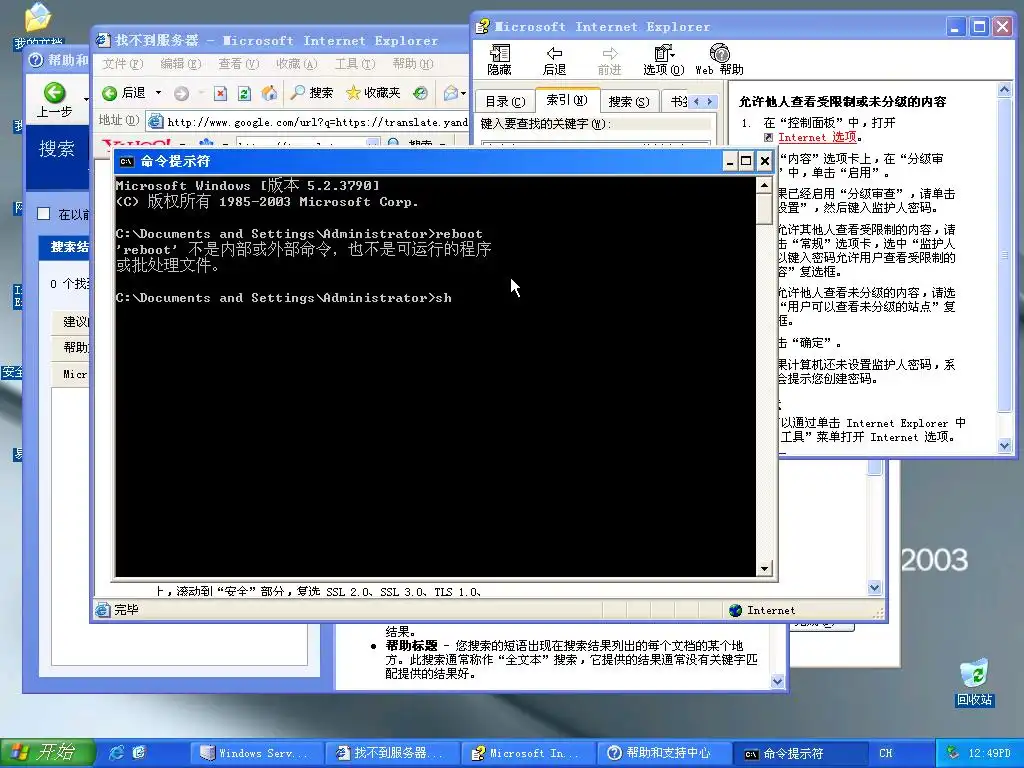
Task: Open the Back button history dropdown in IE
Action: point(158,93)
